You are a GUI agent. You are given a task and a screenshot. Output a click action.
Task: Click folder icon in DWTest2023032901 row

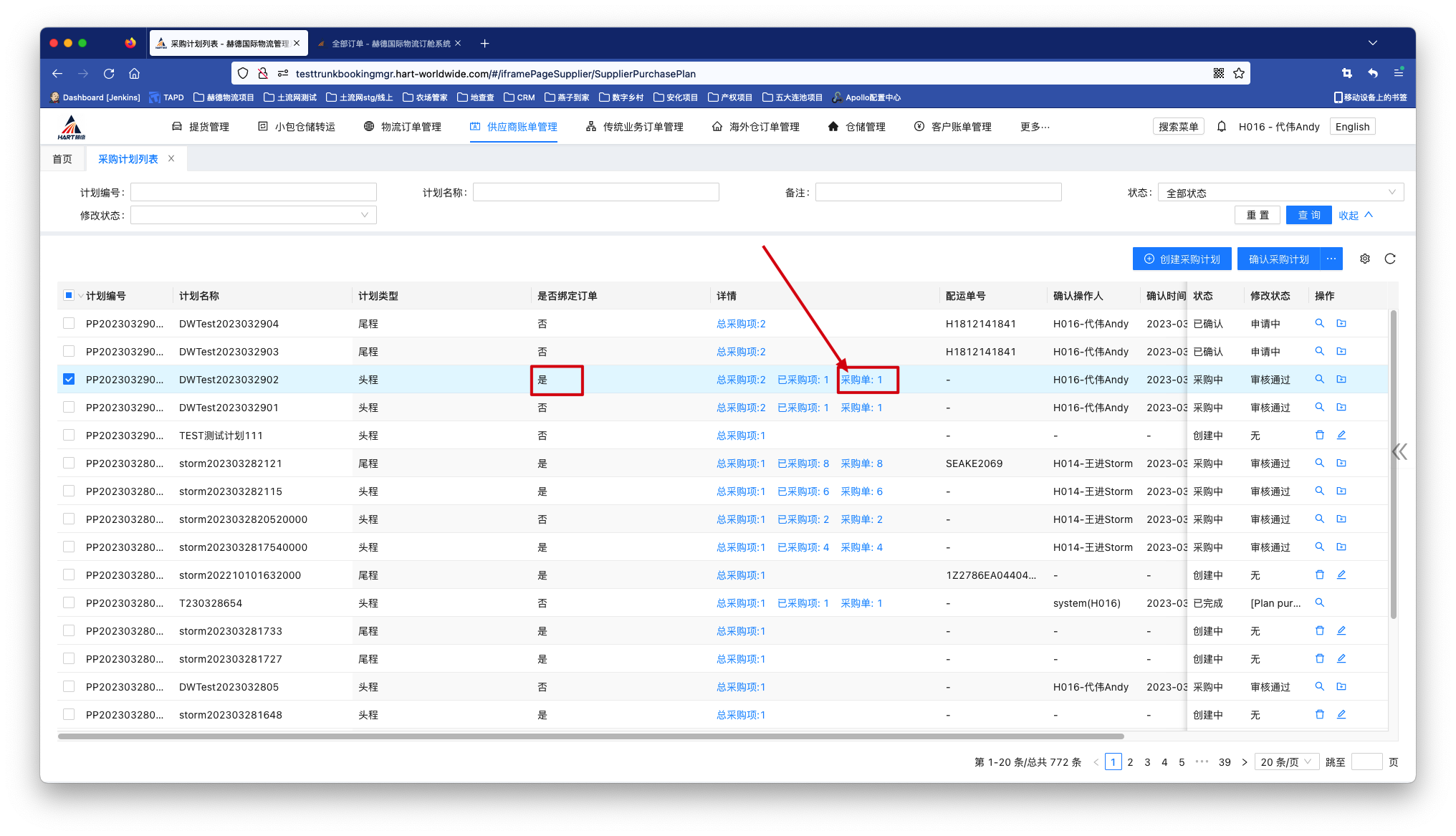coord(1341,407)
